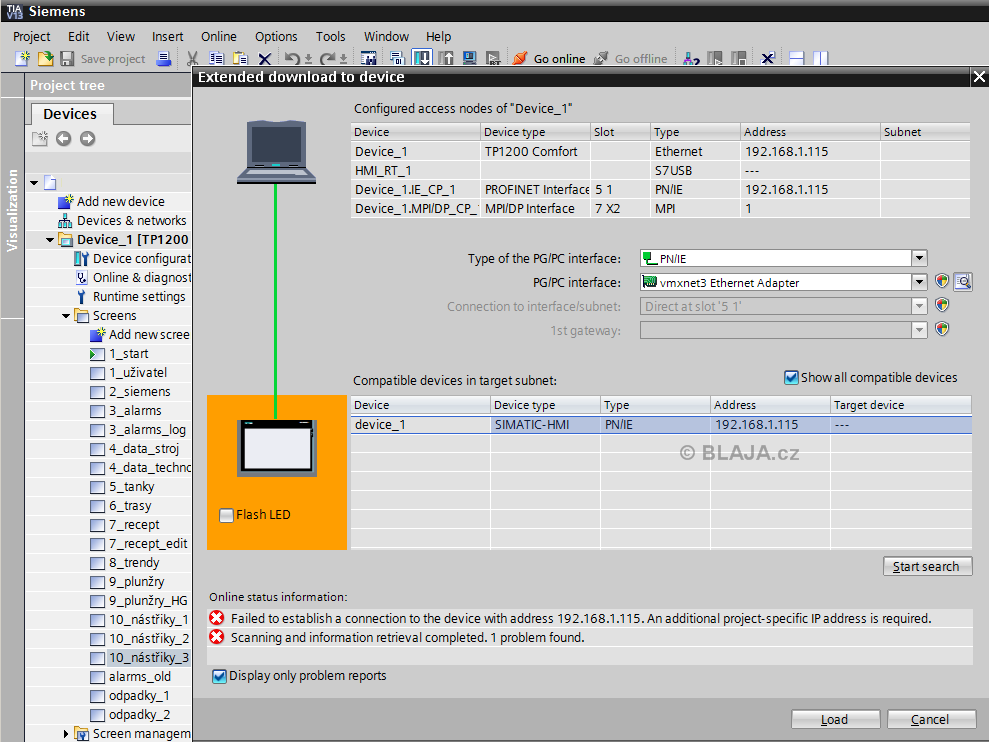Click the split editor vertically icon
The image size is (989, 742).
(820, 59)
